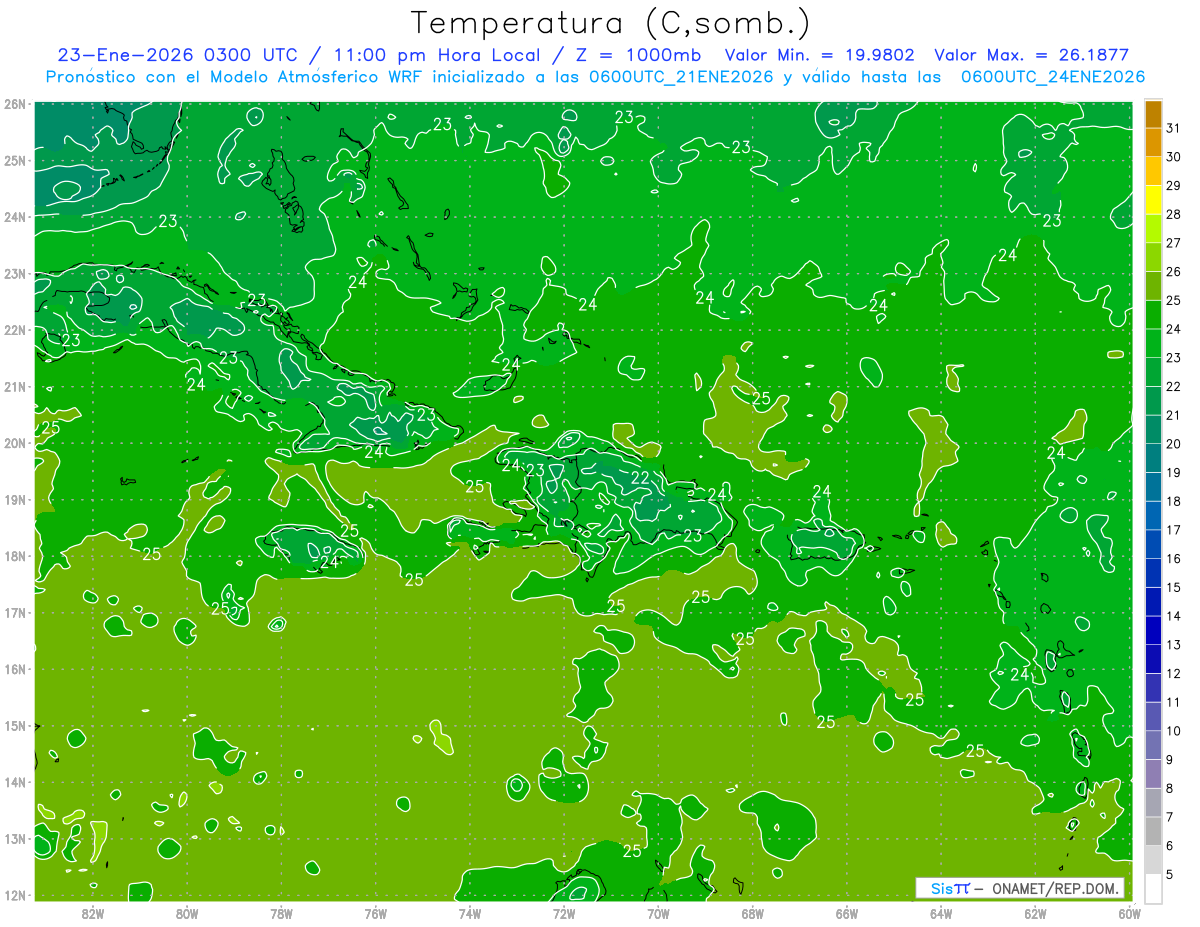Click the '21N' latitude axis label
Screen dimensions: 1200x927
tap(14, 387)
